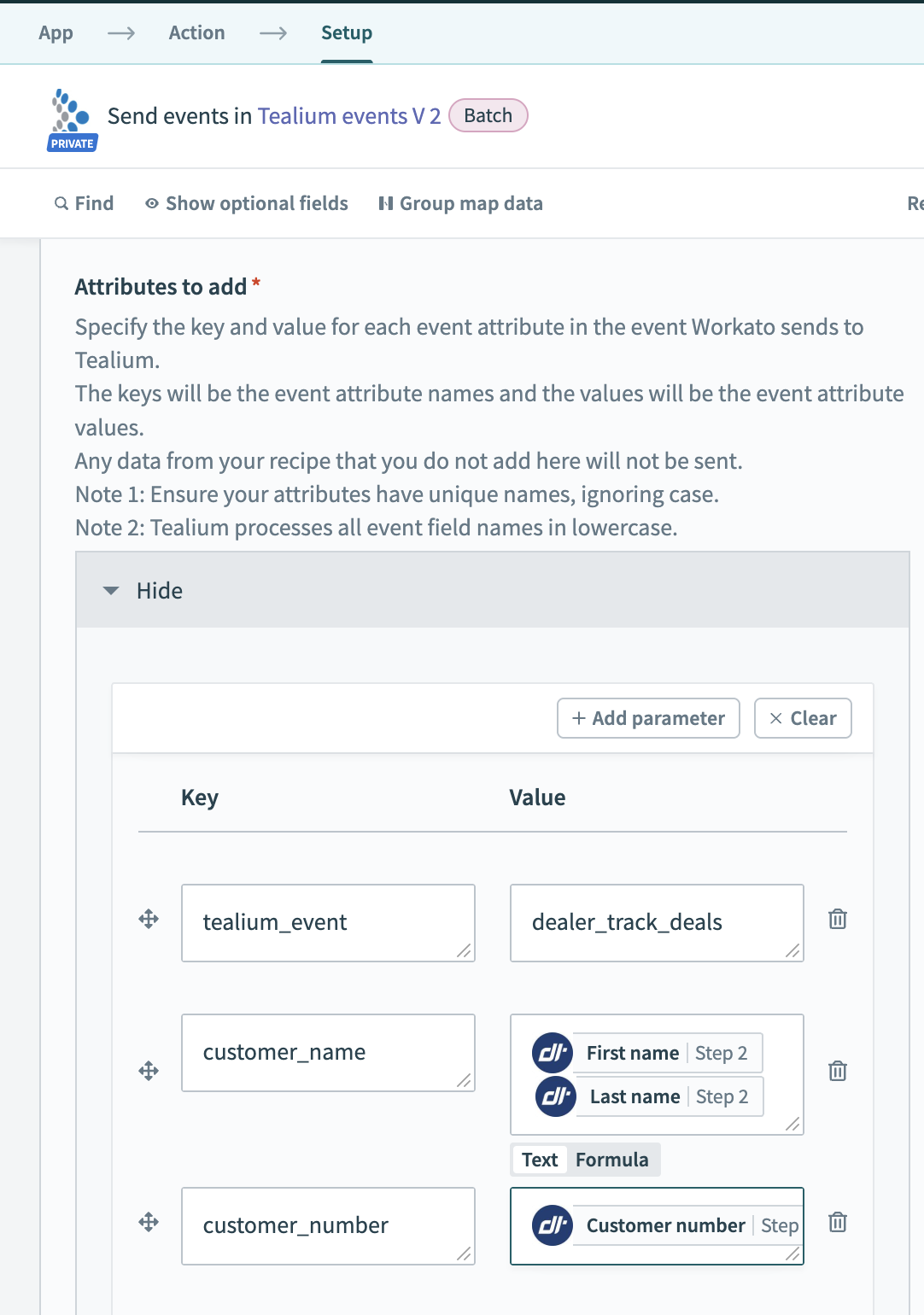Remove the customer_number row with trash icon

[838, 1222]
